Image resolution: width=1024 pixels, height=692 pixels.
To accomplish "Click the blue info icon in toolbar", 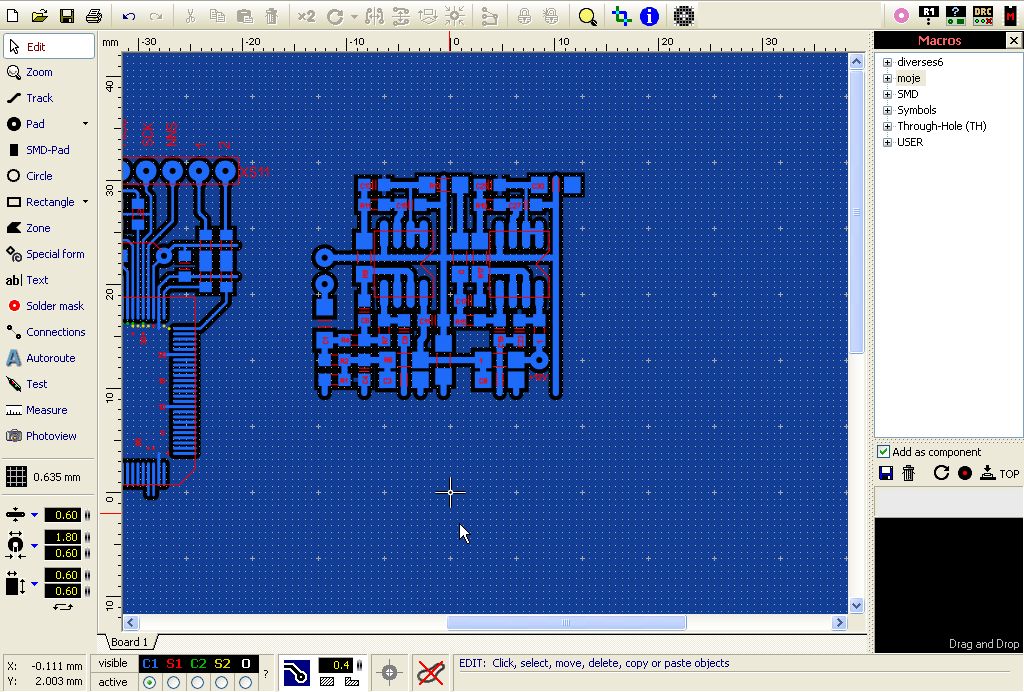I will click(x=649, y=16).
